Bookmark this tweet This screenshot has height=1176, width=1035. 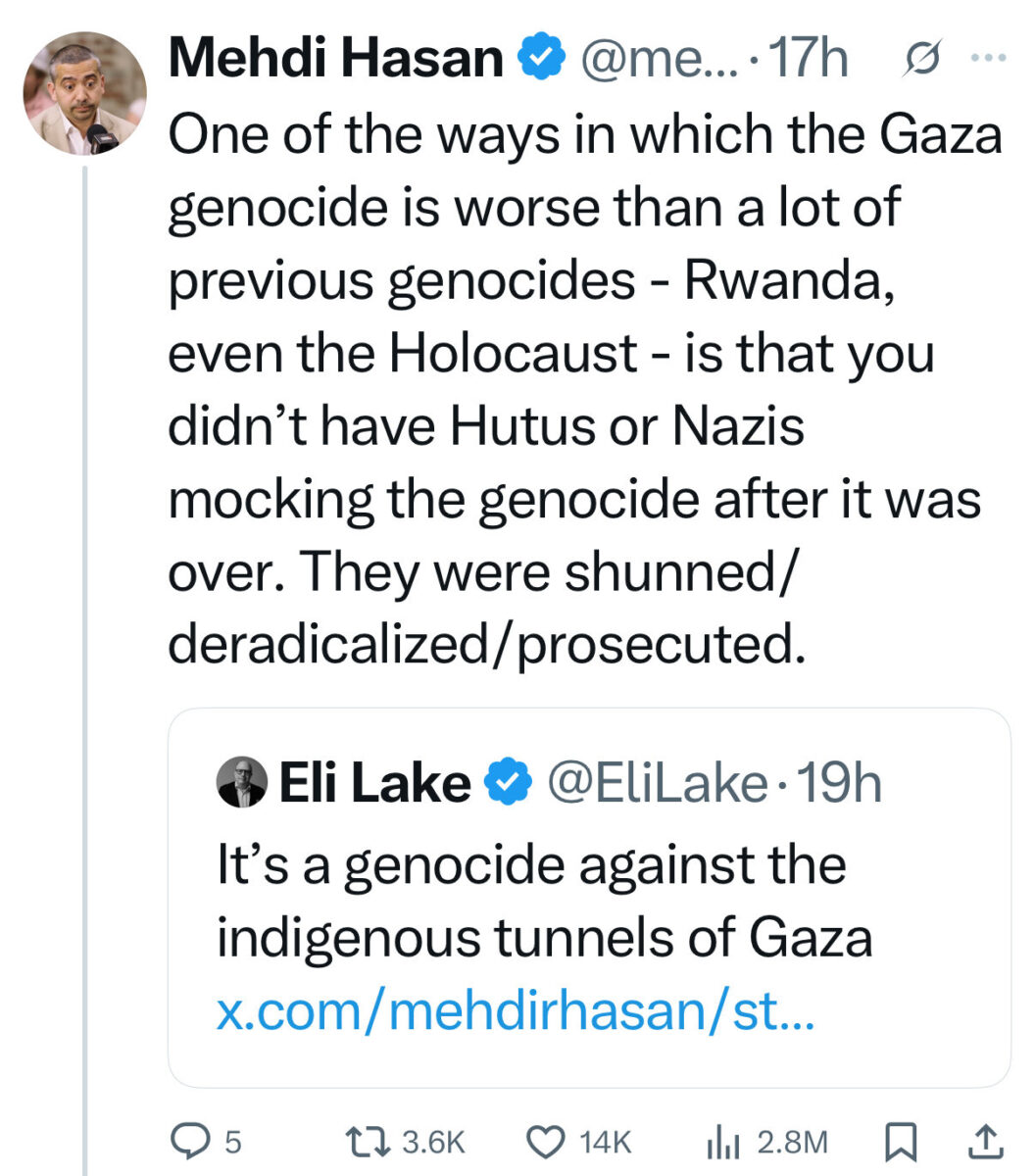pyautogui.click(x=899, y=1141)
